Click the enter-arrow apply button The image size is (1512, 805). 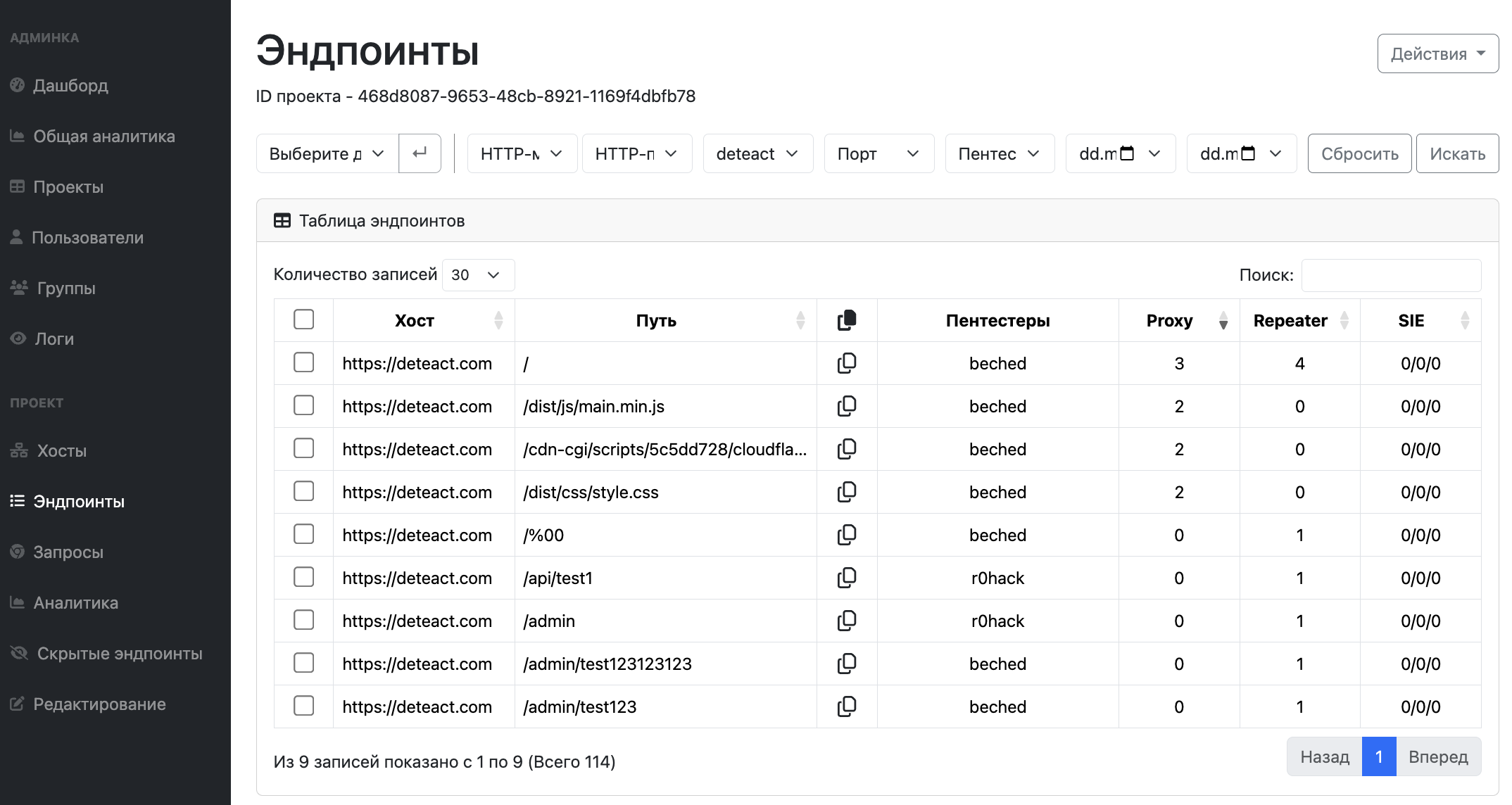point(420,153)
